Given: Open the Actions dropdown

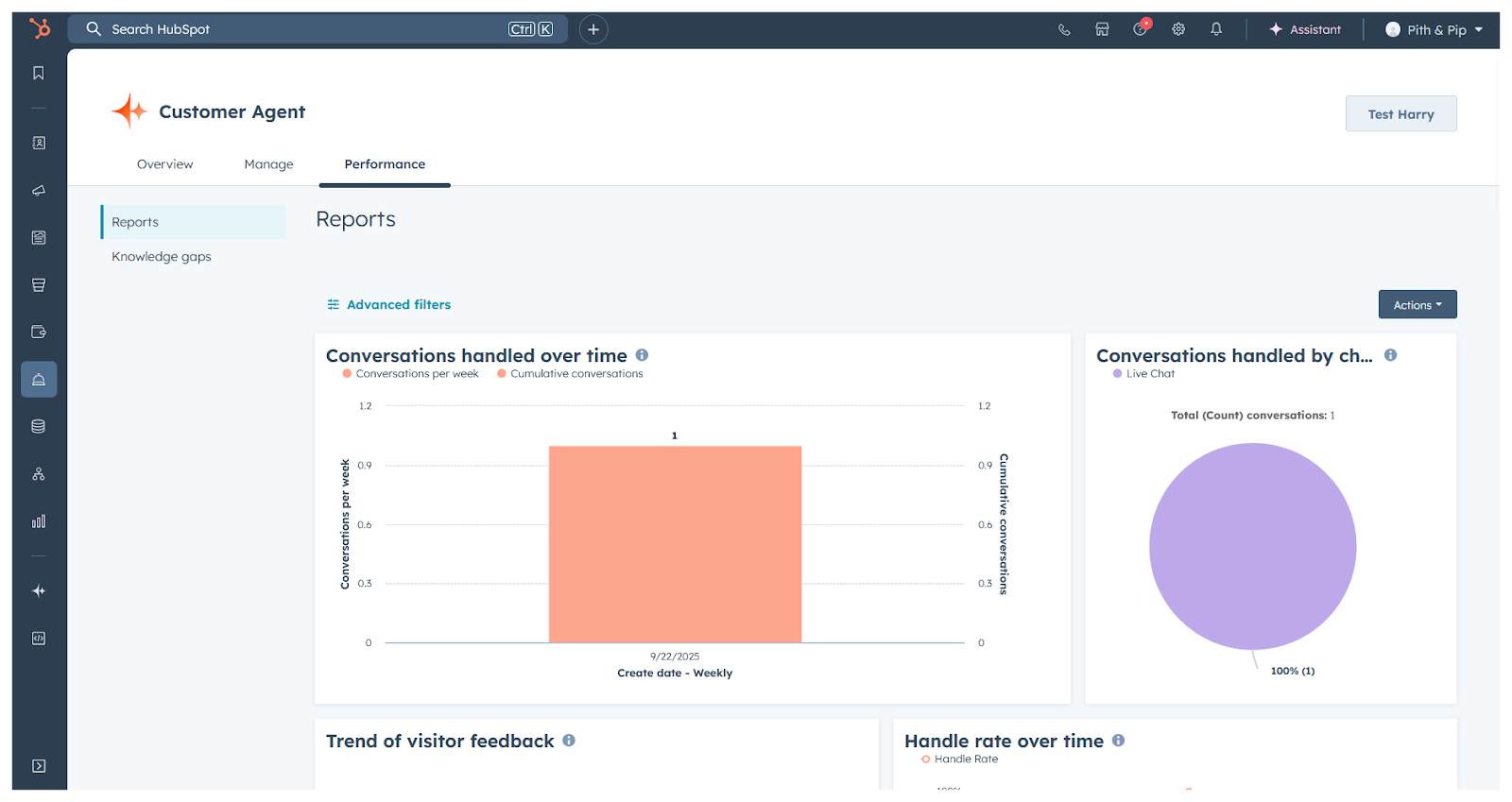Looking at the screenshot, I should click(x=1417, y=304).
